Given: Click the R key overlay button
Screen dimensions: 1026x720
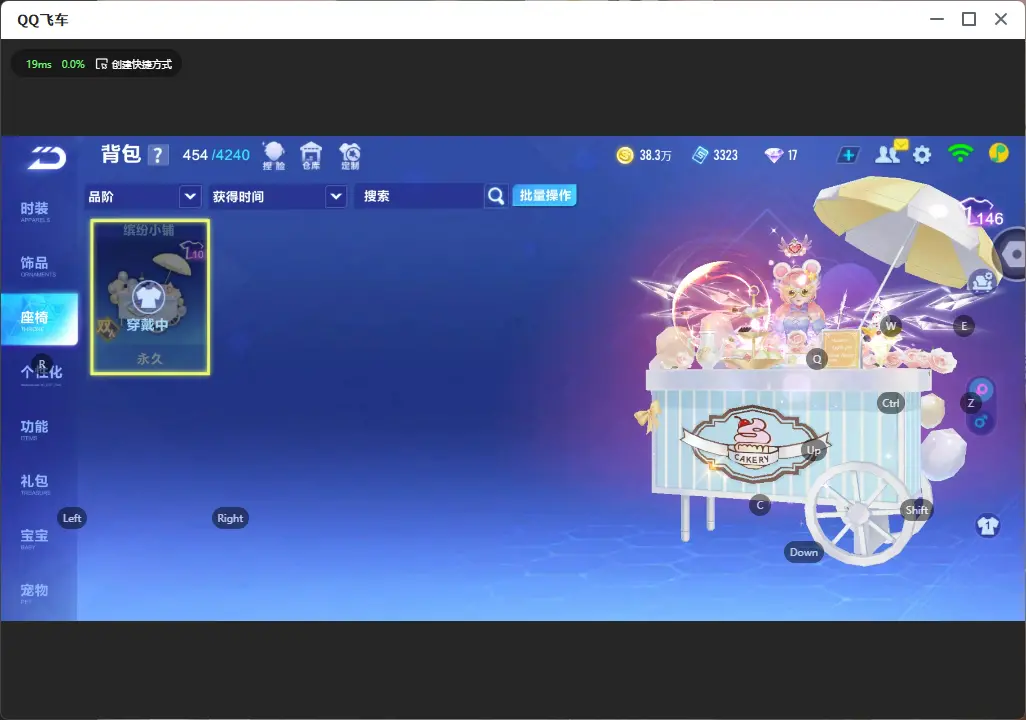Looking at the screenshot, I should click(x=42, y=364).
